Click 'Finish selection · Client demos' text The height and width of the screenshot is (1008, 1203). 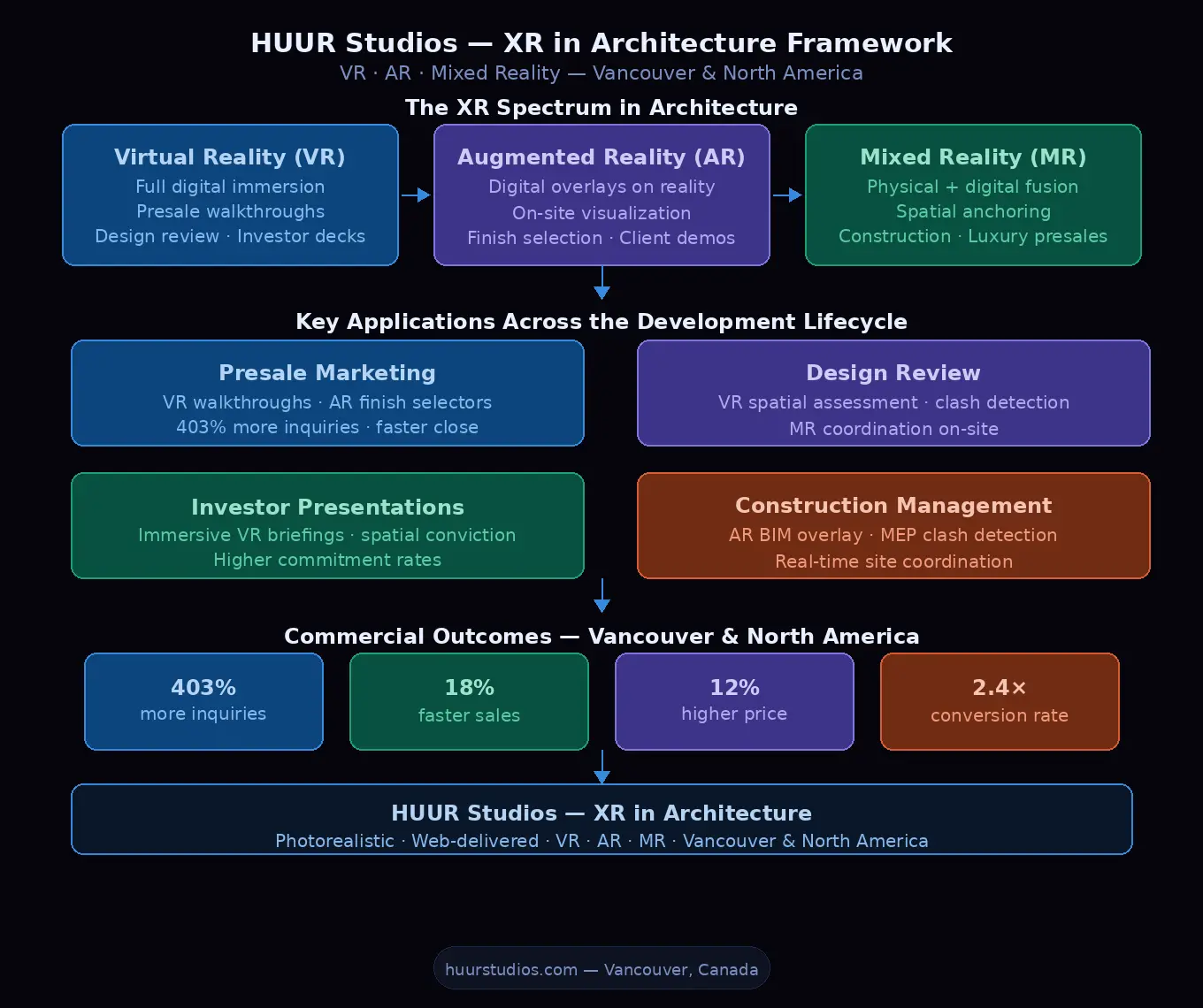pyautogui.click(x=601, y=238)
